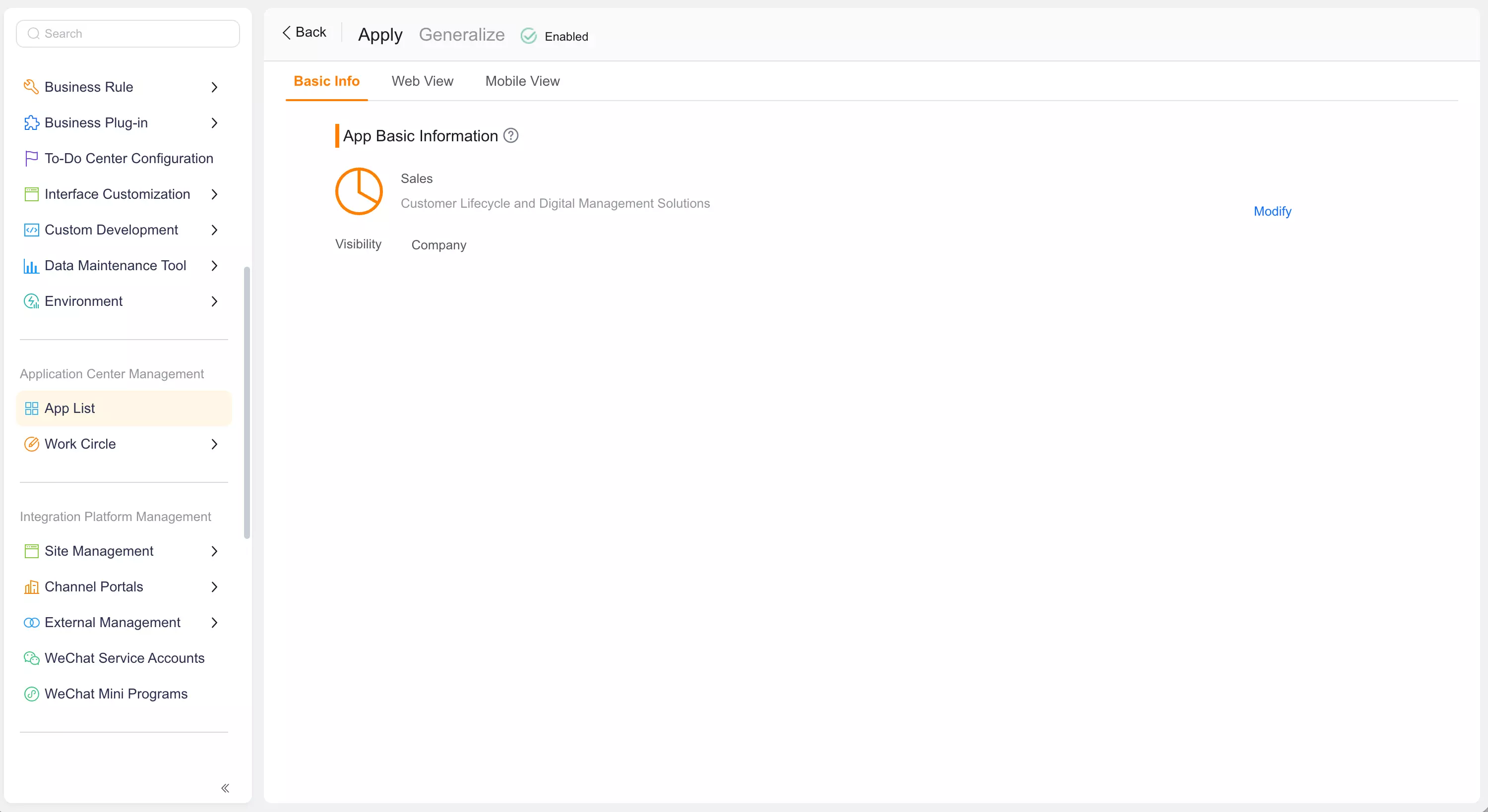This screenshot has width=1488, height=812.
Task: Expand the Work Circle chevron
Action: (214, 444)
